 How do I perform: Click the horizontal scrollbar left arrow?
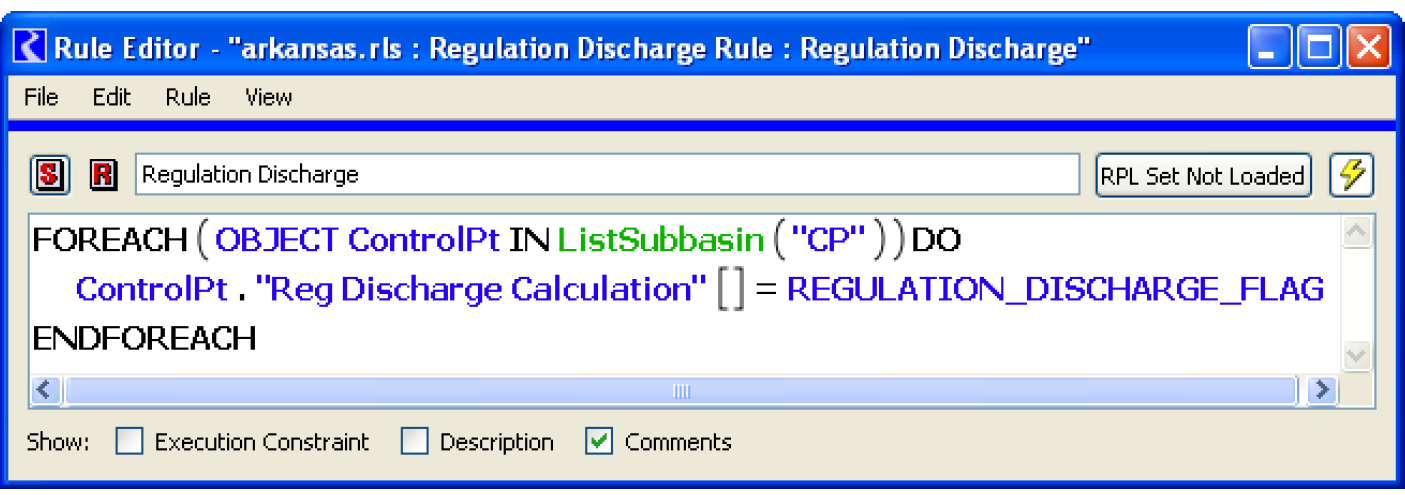click(44, 390)
